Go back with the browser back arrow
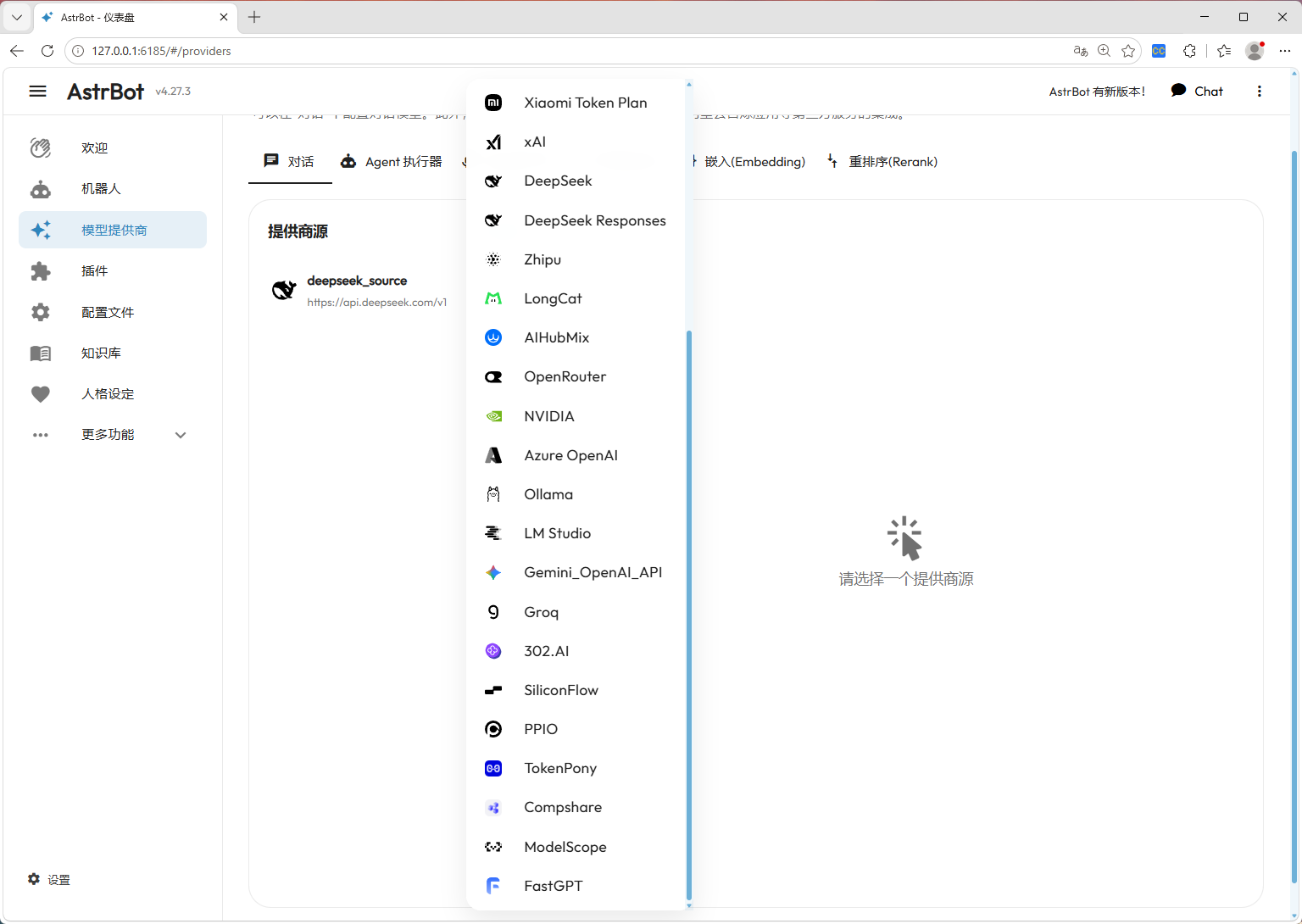The width and height of the screenshot is (1302, 924). click(x=17, y=51)
